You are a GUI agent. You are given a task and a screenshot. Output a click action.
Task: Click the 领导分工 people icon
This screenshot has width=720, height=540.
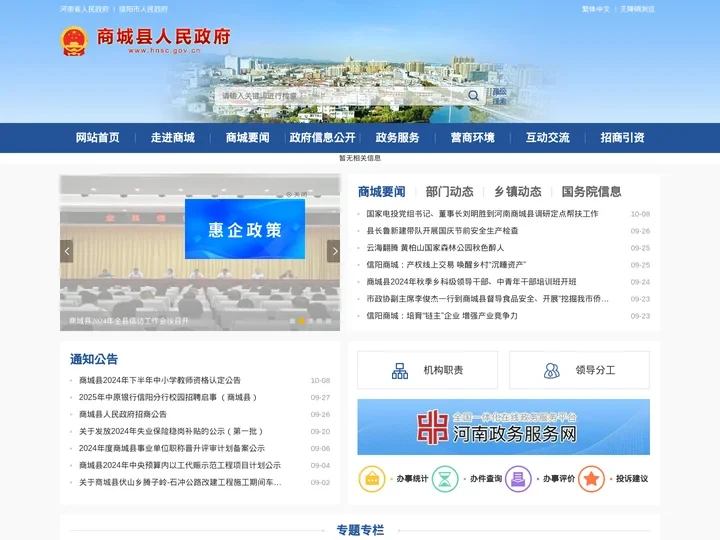click(x=551, y=371)
